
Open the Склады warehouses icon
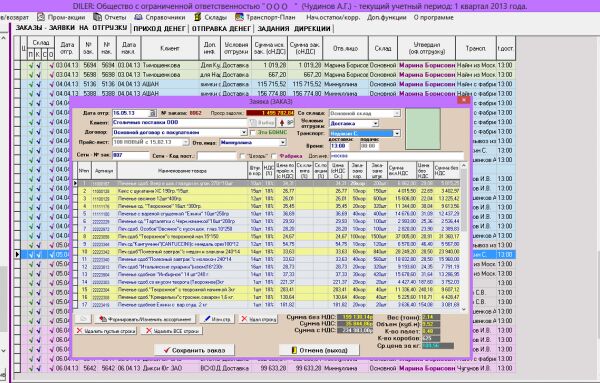tap(197, 17)
